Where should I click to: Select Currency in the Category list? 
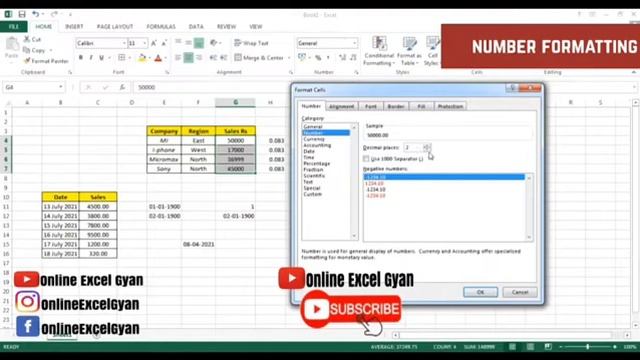pos(314,139)
